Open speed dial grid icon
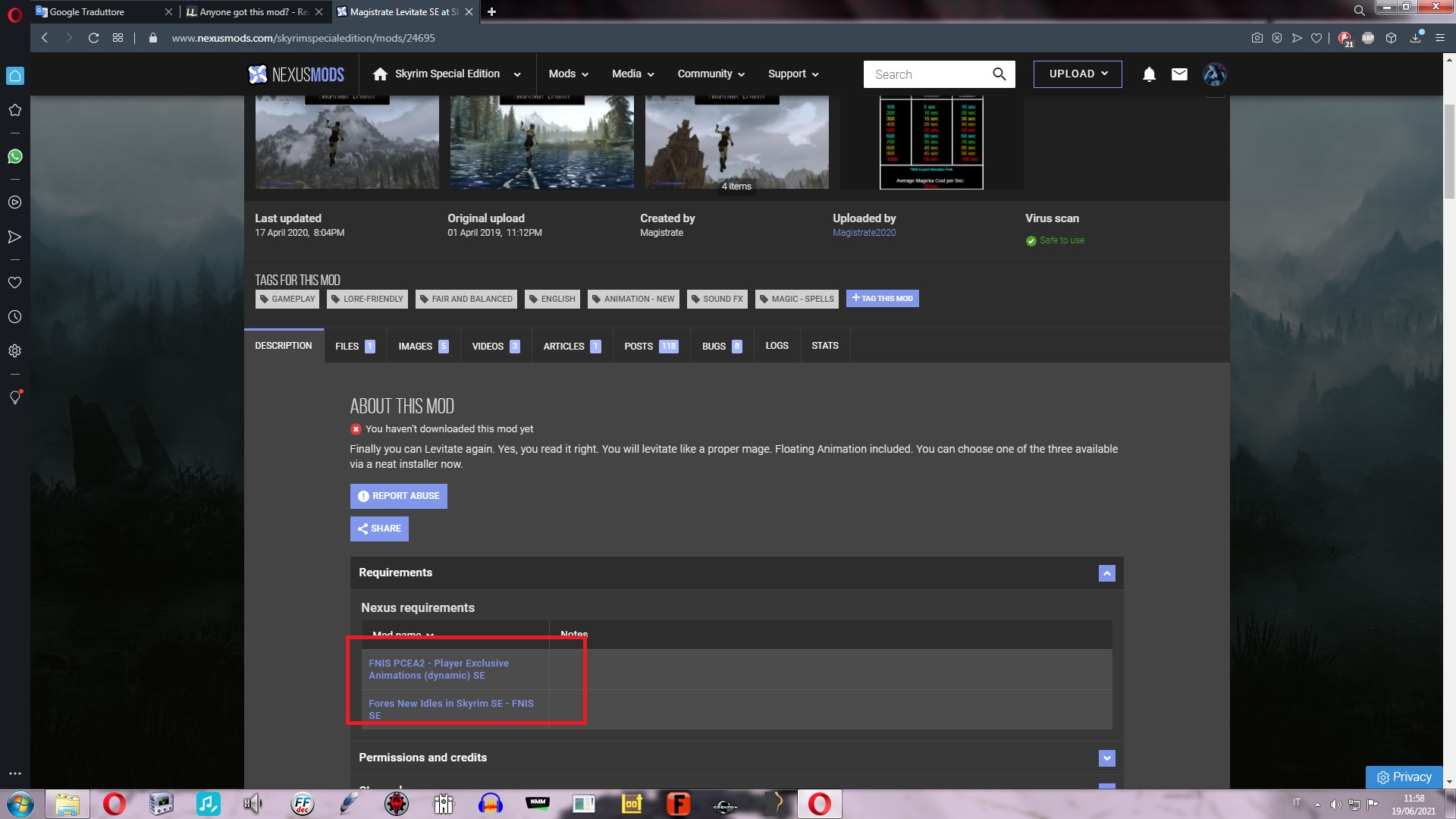The image size is (1456, 819). click(118, 38)
